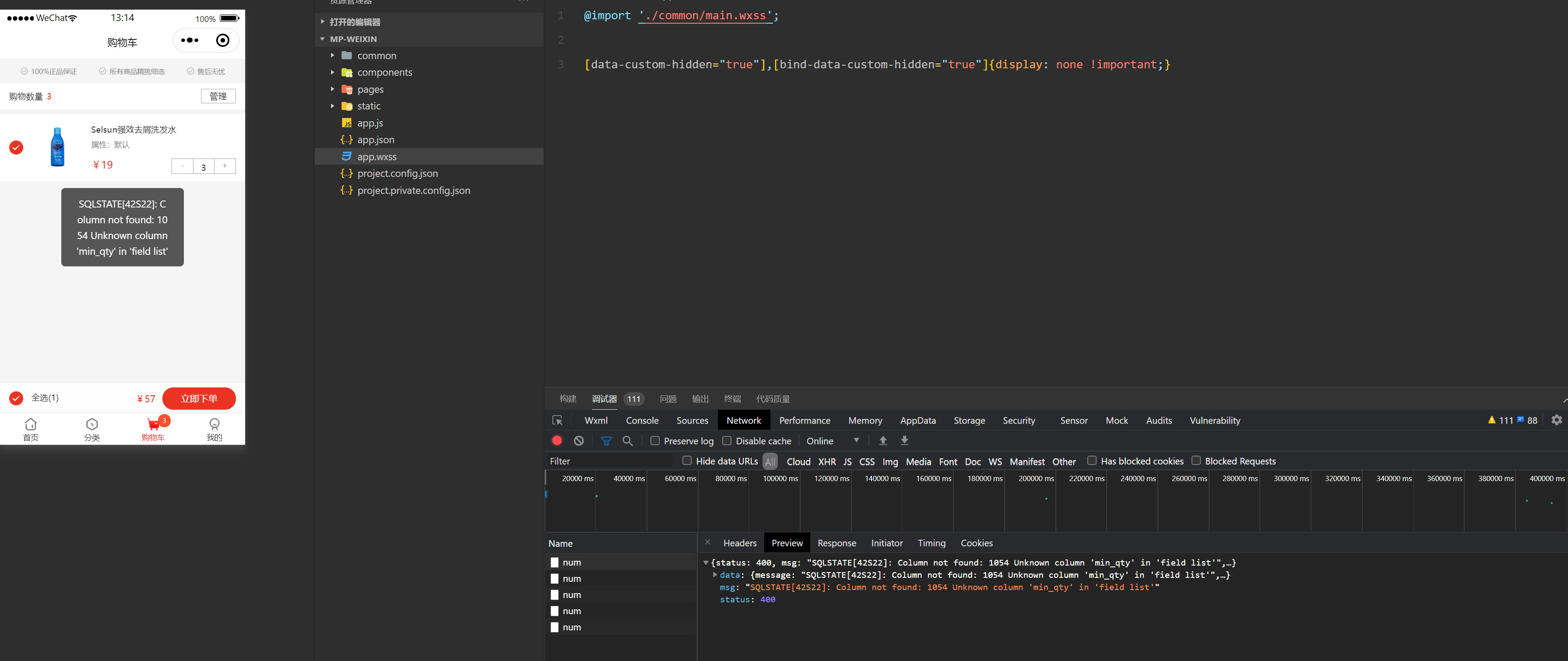The height and width of the screenshot is (661, 1568).
Task: Switch to the Sources tab
Action: click(x=692, y=421)
